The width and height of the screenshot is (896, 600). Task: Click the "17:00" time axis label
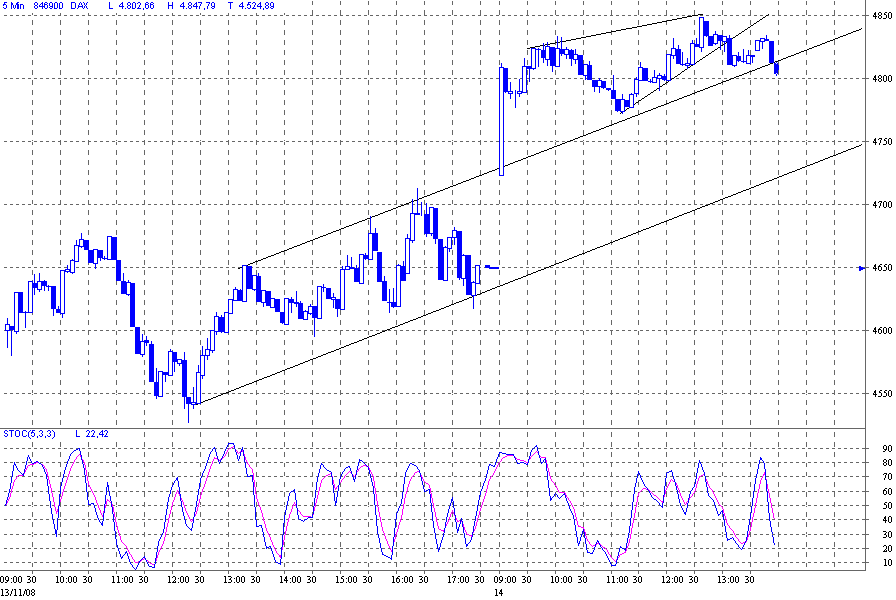[x=458, y=579]
